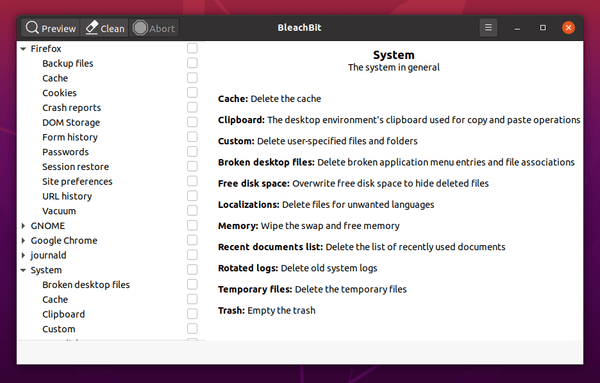Viewport: 600px width, 383px height.
Task: Close BleachBit with the orange button
Action: coord(568,28)
